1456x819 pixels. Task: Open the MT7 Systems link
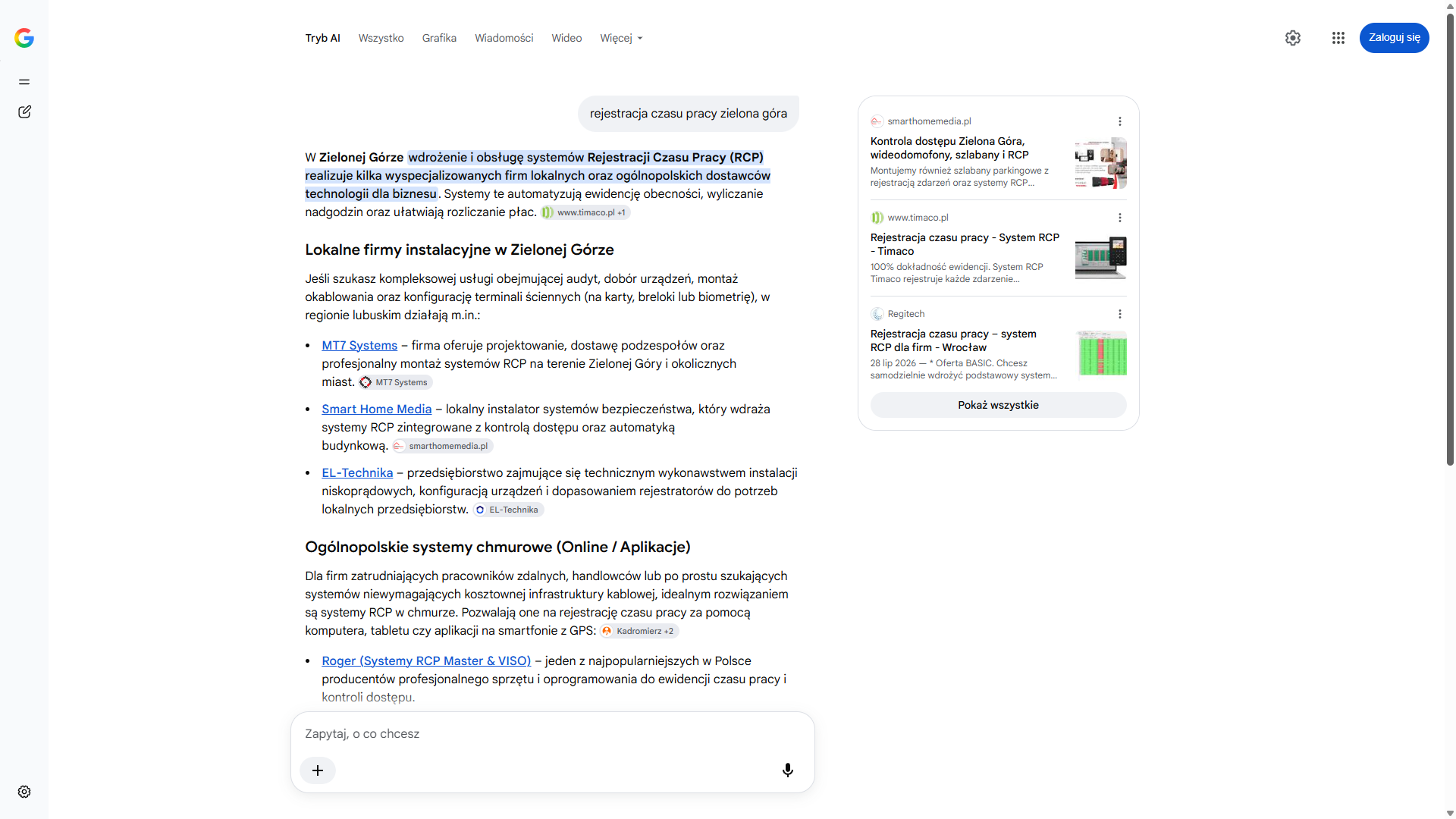[359, 346]
